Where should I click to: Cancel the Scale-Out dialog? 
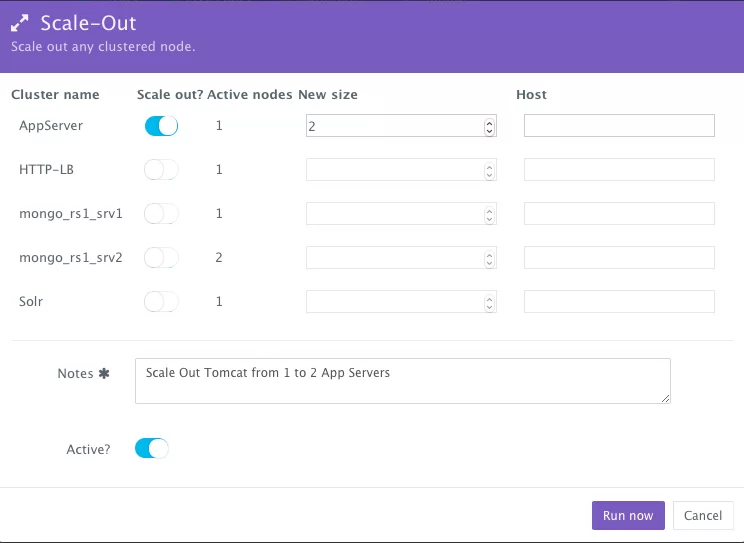(703, 515)
